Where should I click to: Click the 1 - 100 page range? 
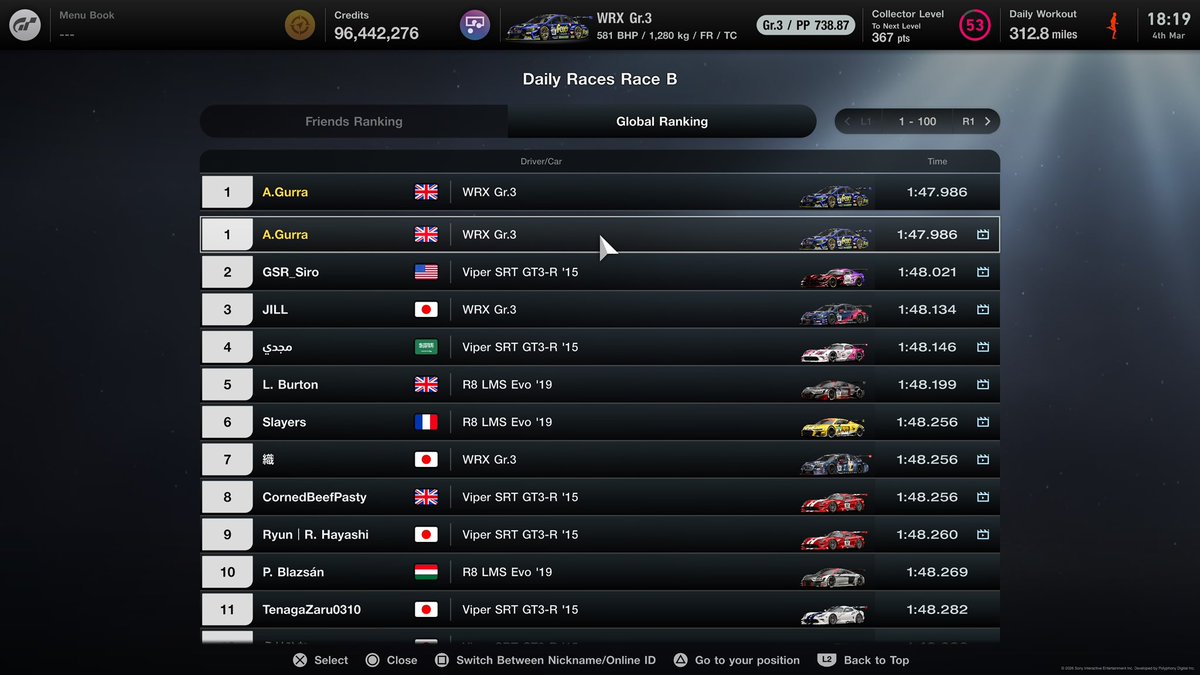(917, 121)
